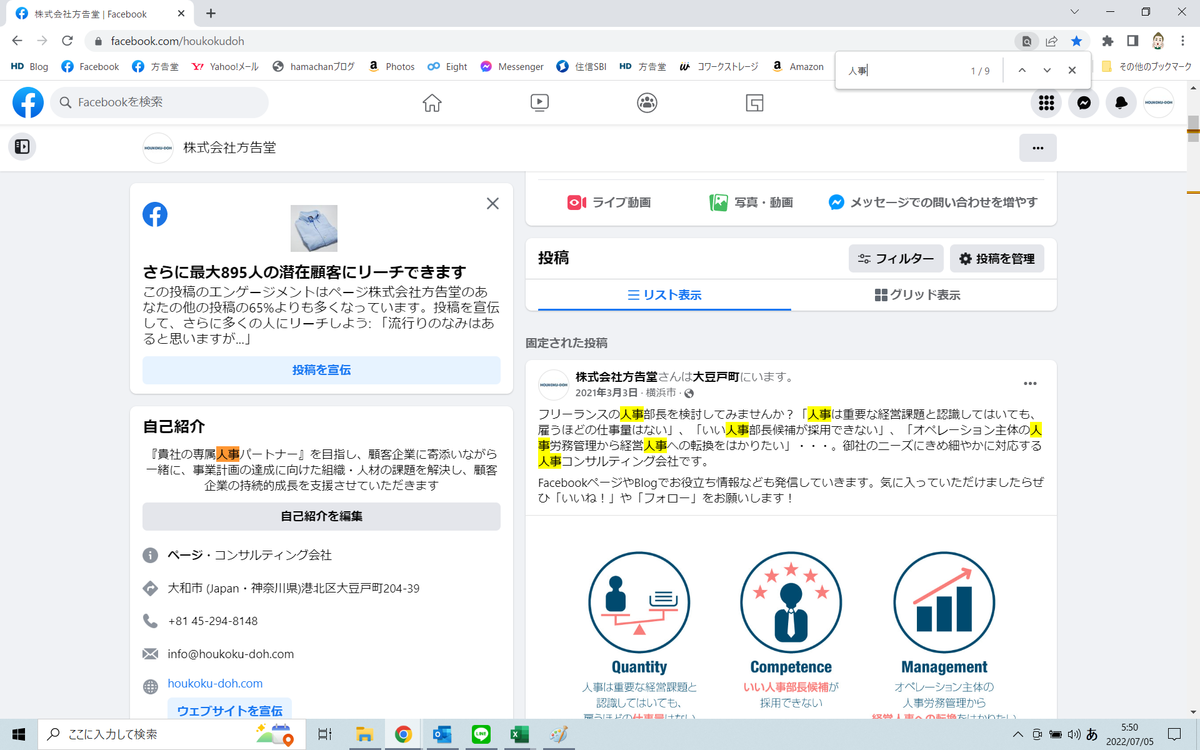The height and width of the screenshot is (750, 1200).
Task: Toggle the left sidebar panel icon
Action: tap(22, 147)
